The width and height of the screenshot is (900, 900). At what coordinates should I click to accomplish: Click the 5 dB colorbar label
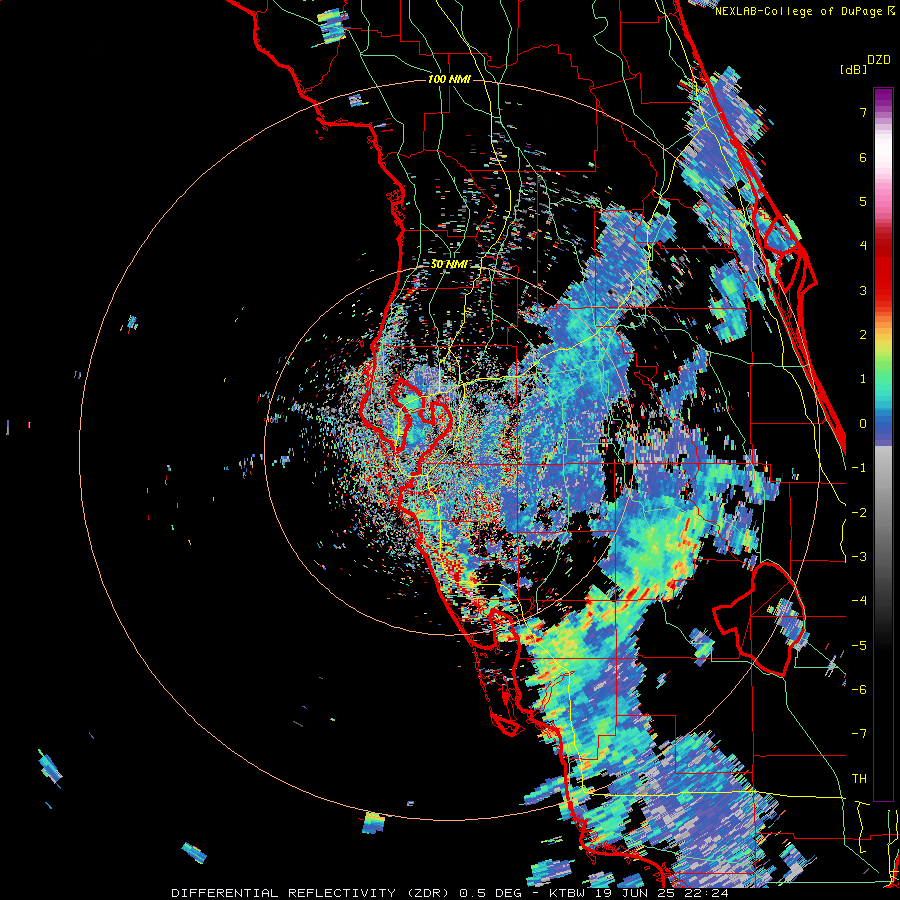pos(863,201)
